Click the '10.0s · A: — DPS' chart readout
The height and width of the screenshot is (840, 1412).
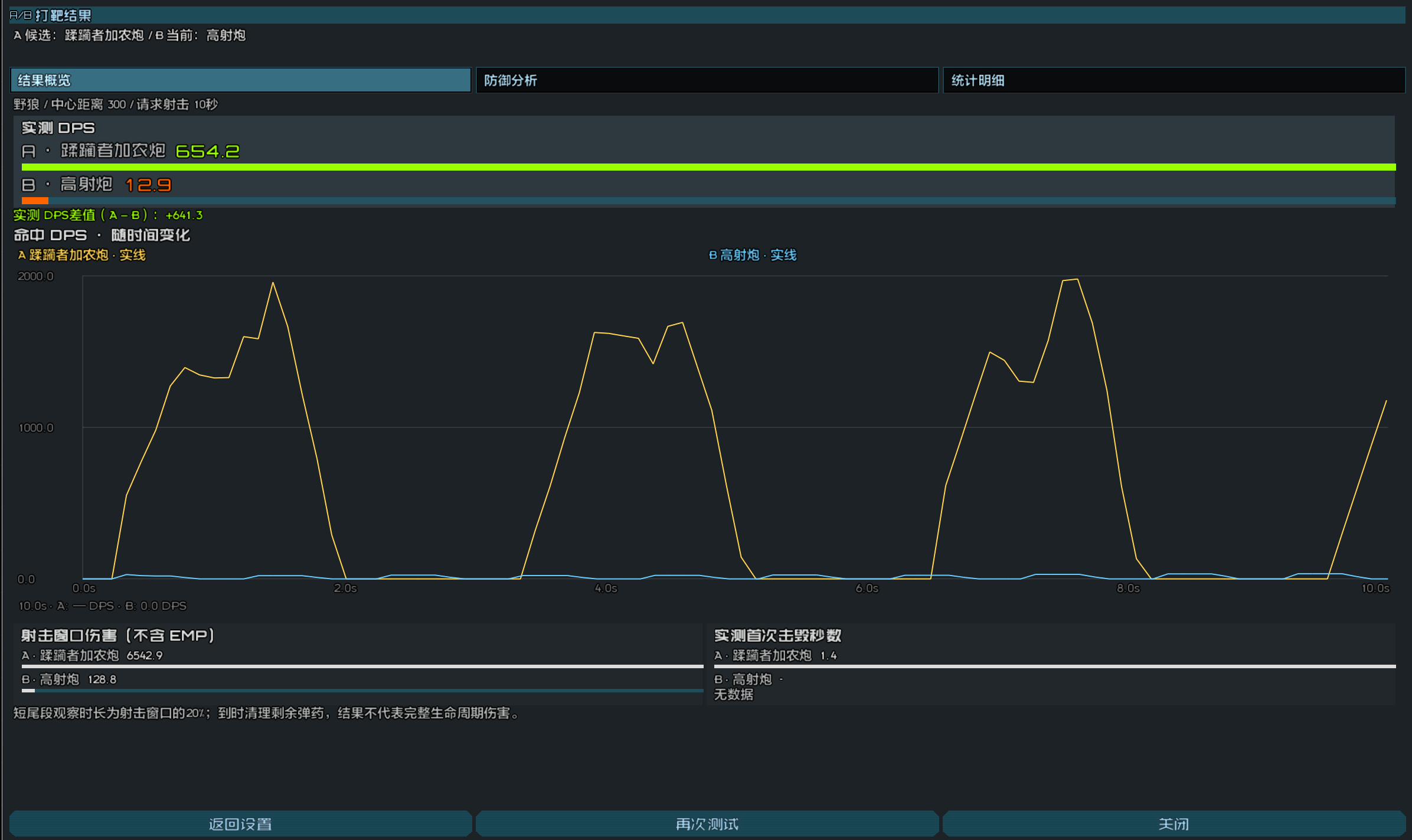pyautogui.click(x=103, y=606)
